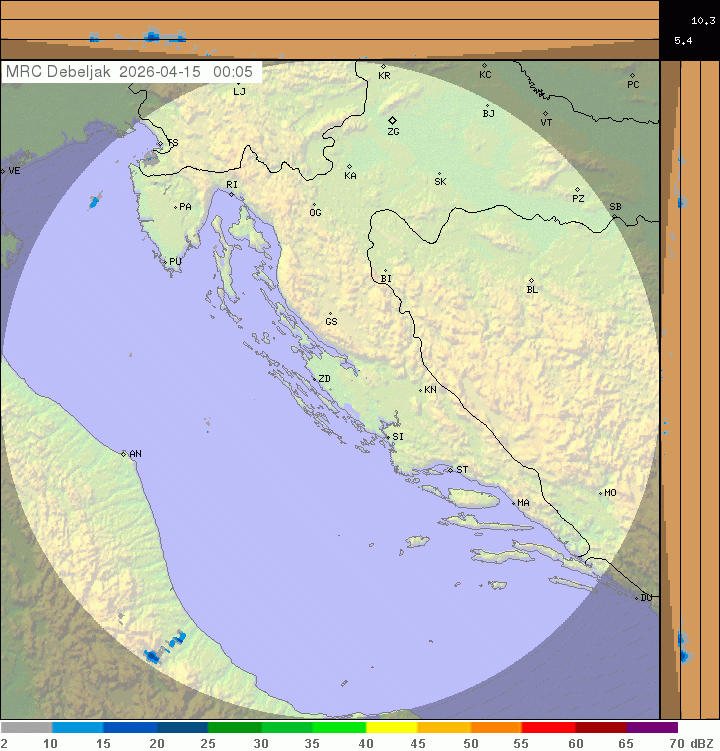This screenshot has width=720, height=751.
Task: Click the ZG city marker diamond
Action: (x=393, y=120)
